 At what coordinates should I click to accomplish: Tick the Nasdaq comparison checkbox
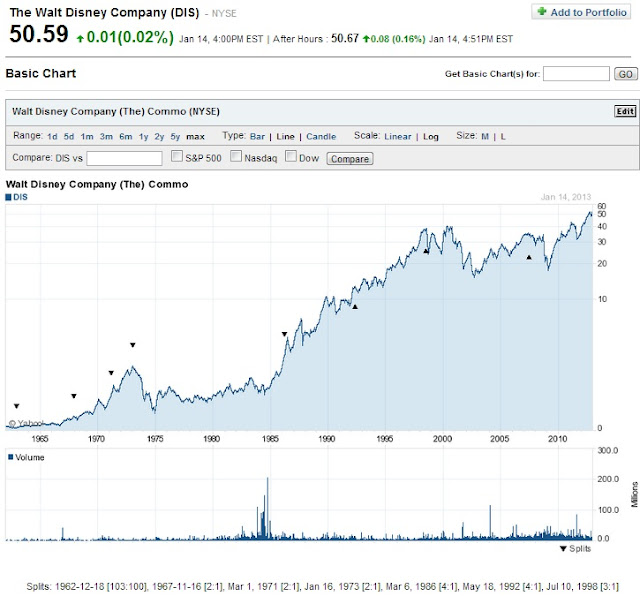point(236,156)
